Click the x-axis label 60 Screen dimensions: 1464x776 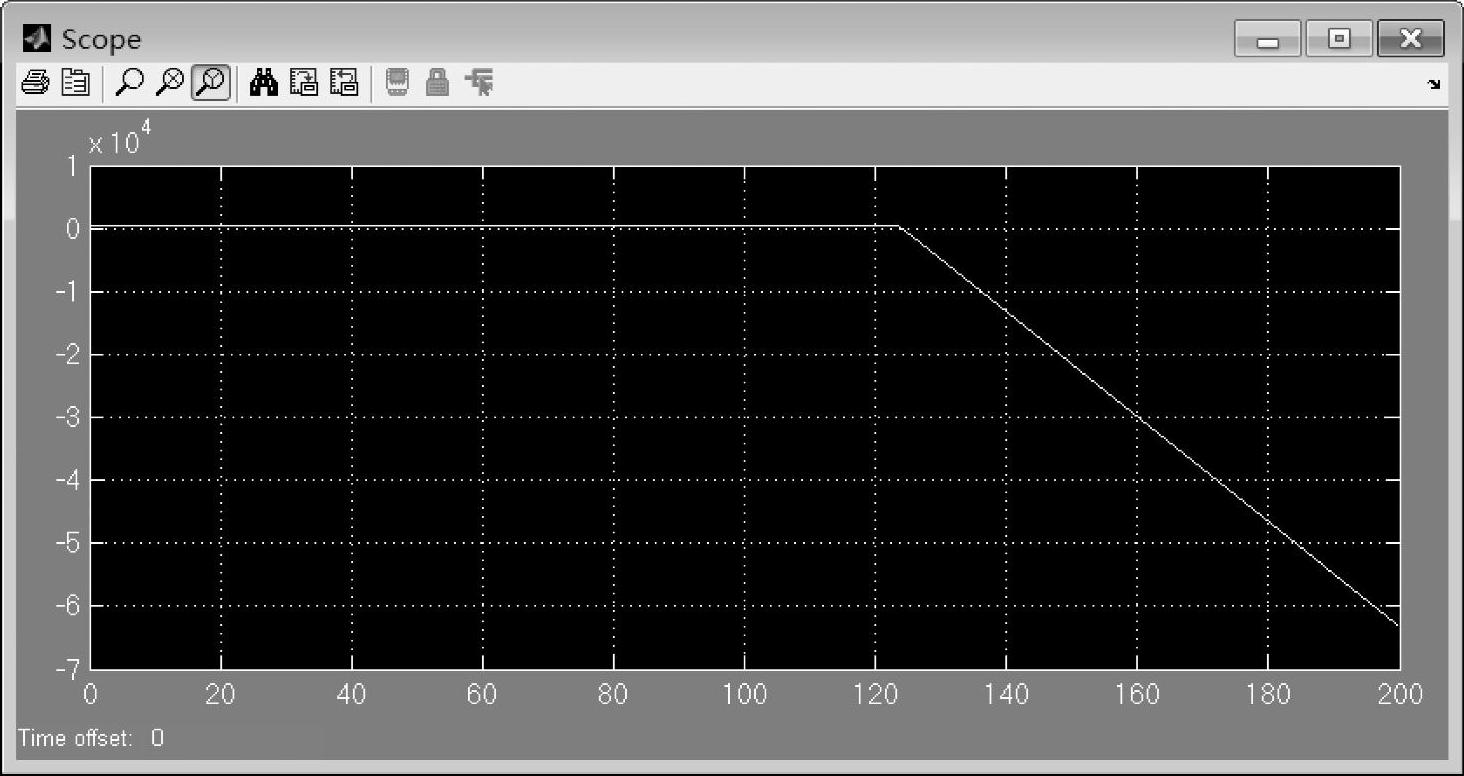click(483, 694)
